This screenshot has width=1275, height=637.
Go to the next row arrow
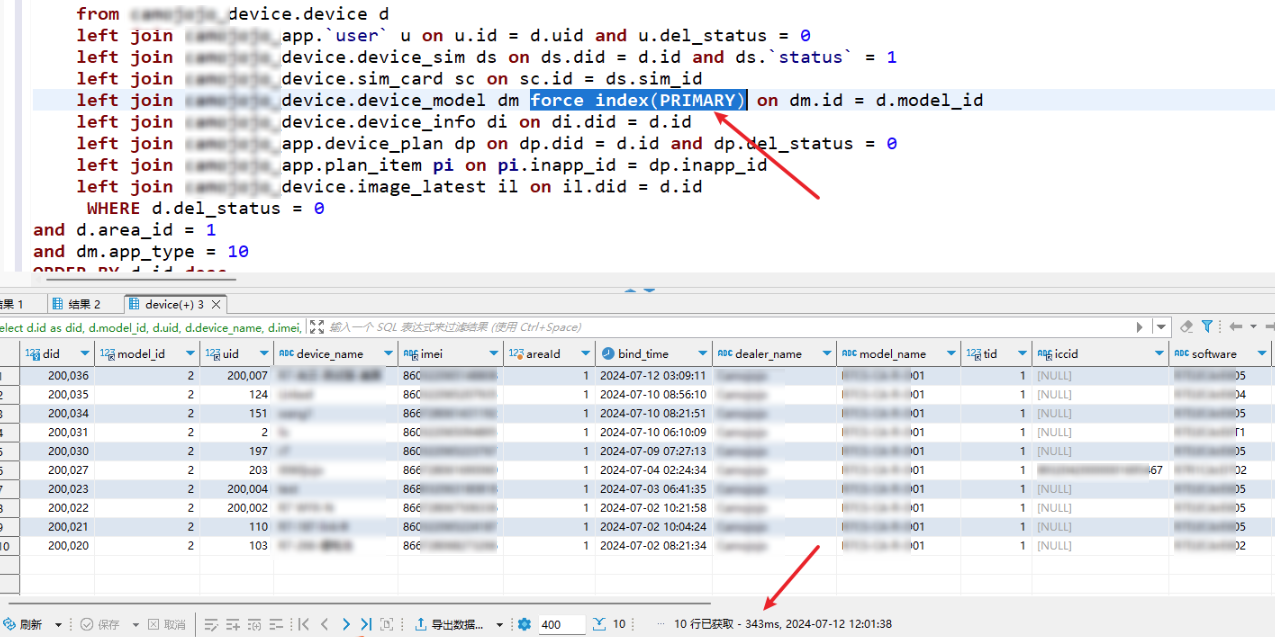tap(346, 624)
